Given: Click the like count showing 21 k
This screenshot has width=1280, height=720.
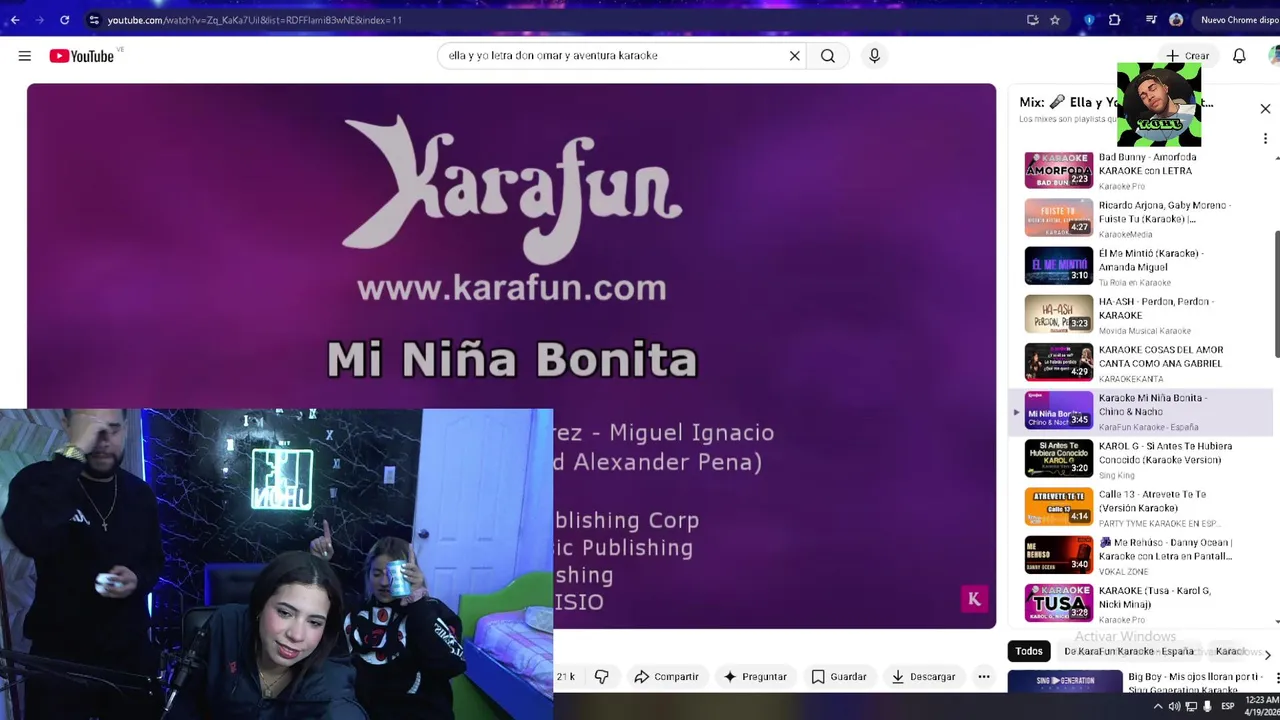Looking at the screenshot, I should tap(566, 677).
